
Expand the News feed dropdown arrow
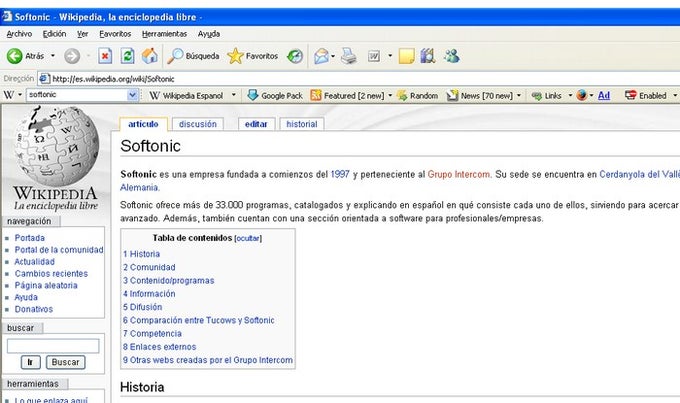519,95
